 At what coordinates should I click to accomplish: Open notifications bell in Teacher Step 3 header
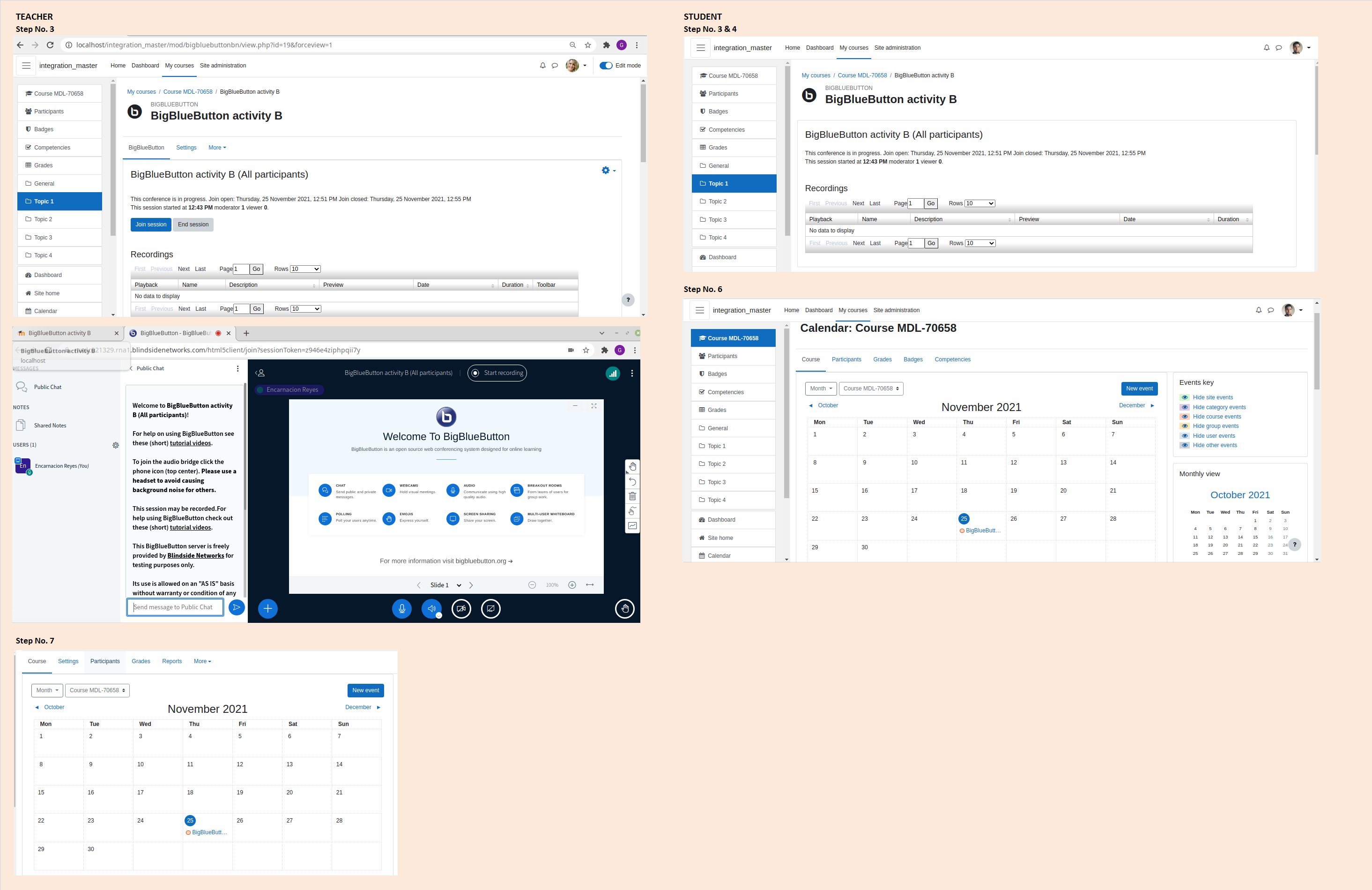pyautogui.click(x=542, y=66)
